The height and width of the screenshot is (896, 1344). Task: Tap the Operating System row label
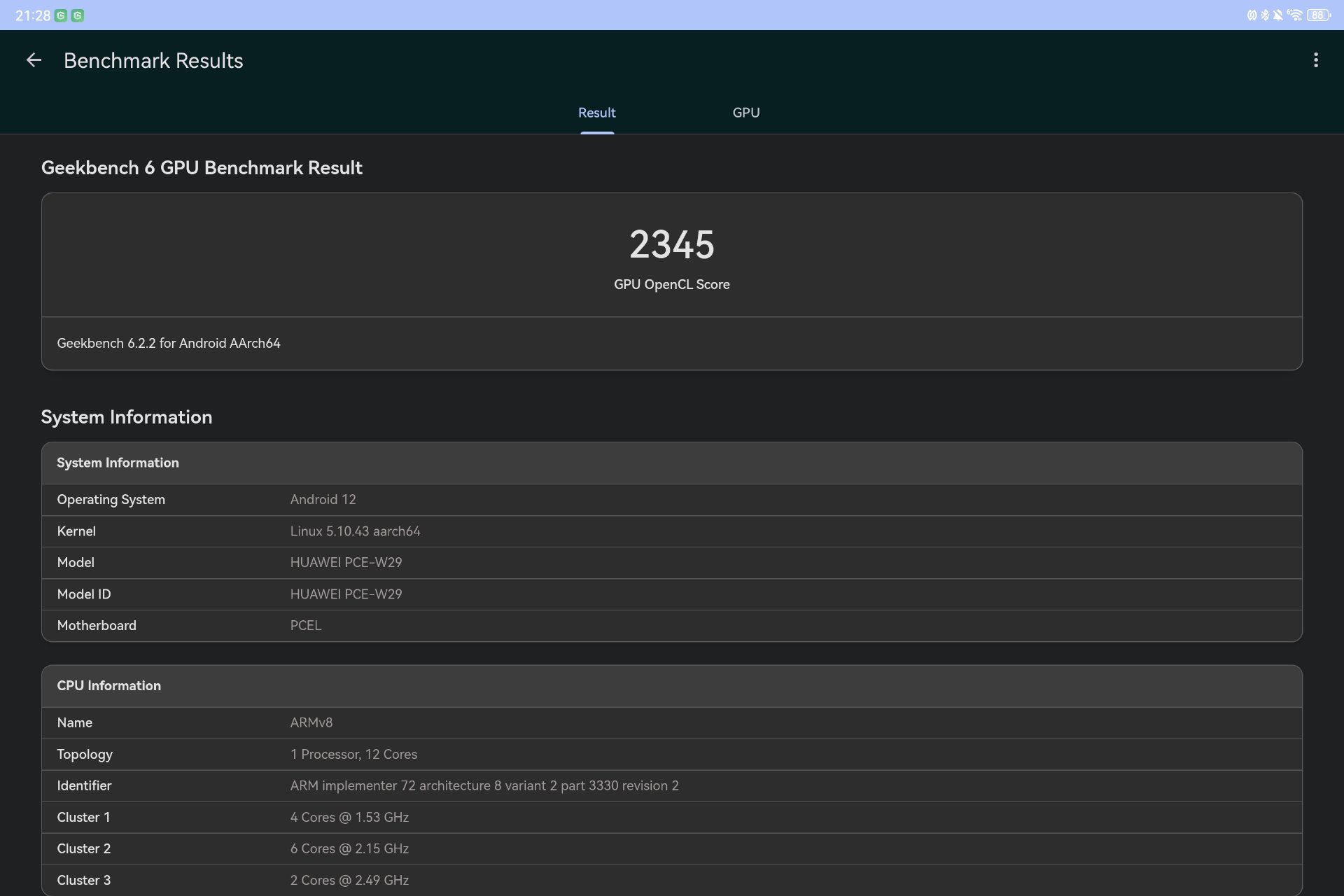coord(111,500)
